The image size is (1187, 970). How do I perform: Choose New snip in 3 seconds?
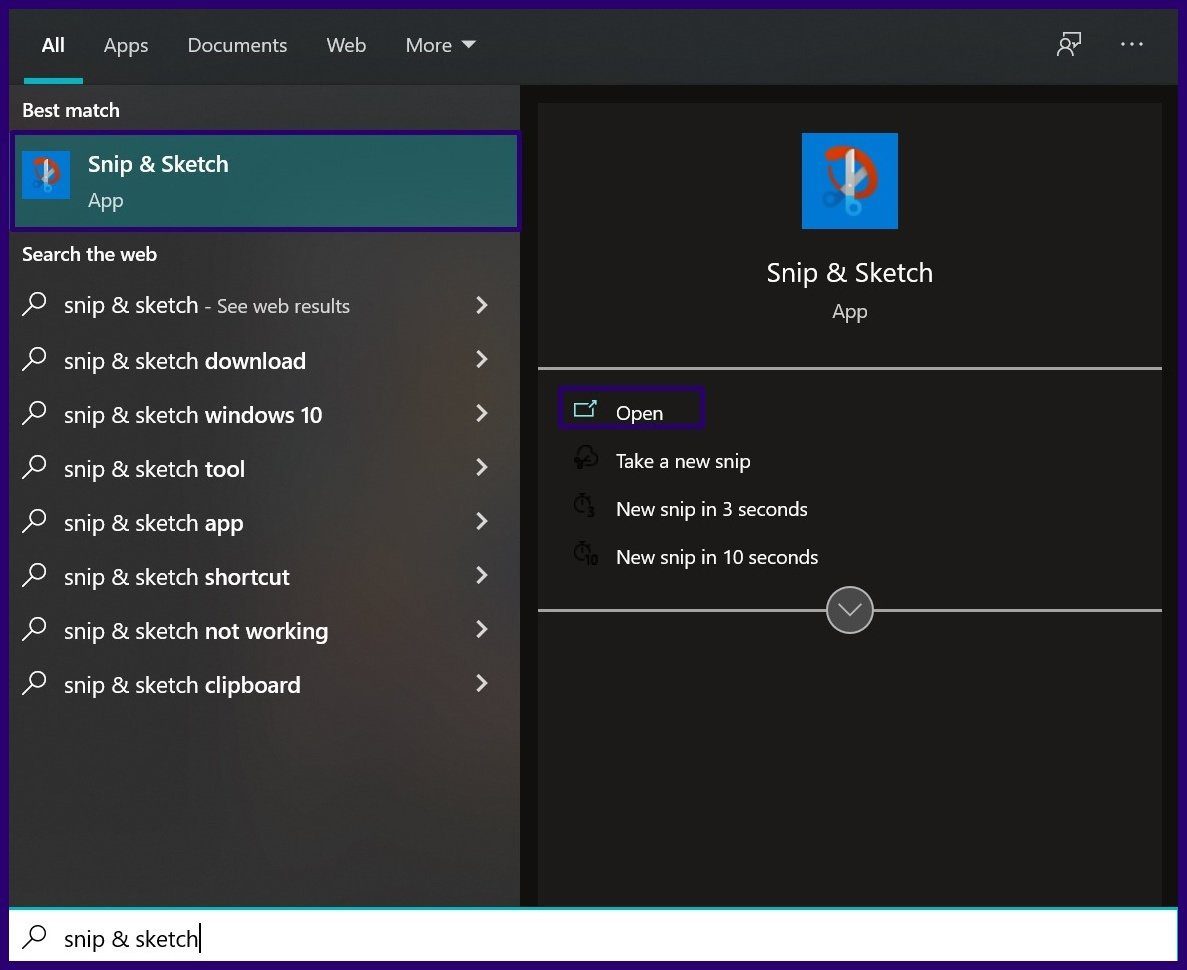tap(712, 509)
